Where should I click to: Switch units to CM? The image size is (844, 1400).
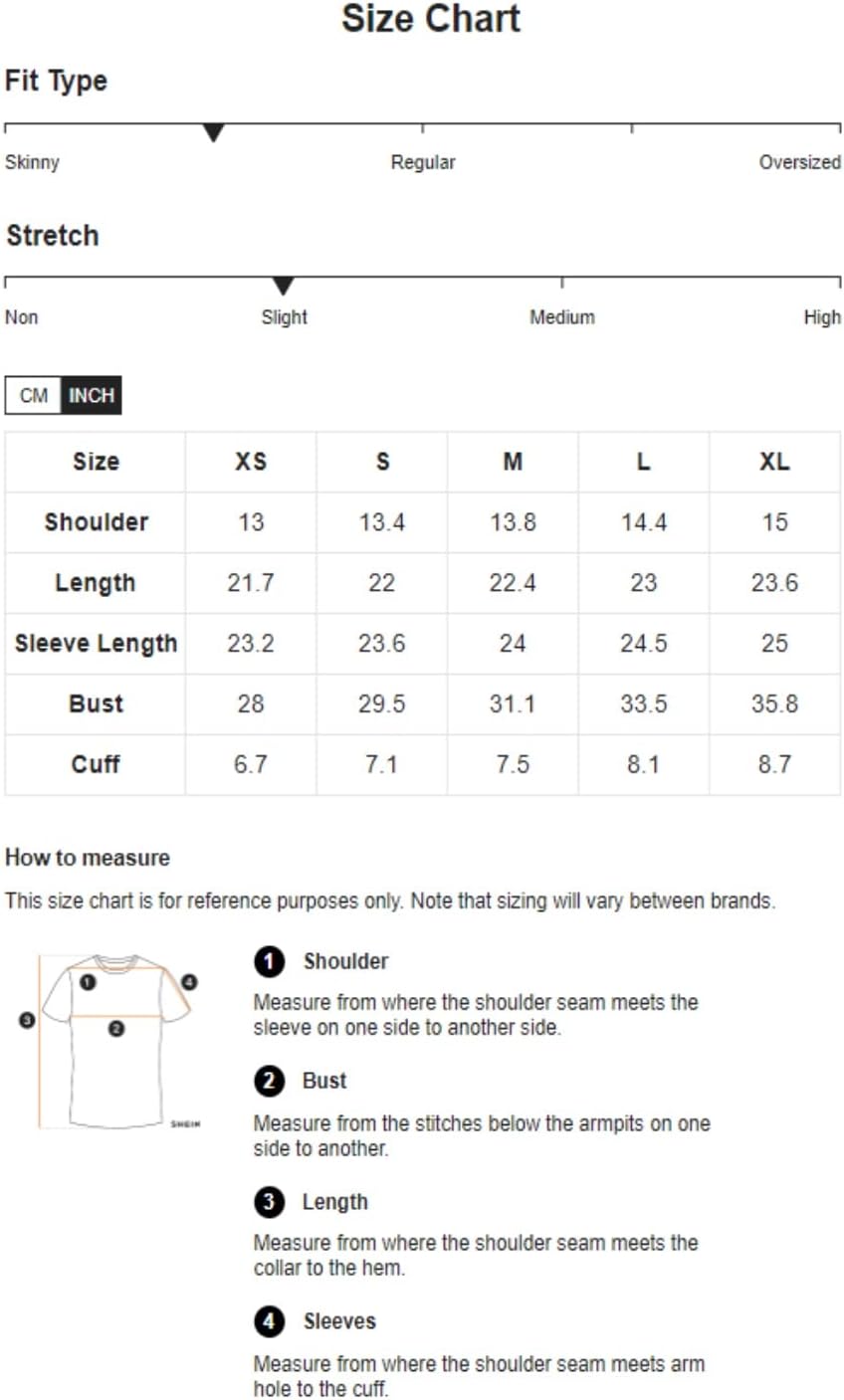(x=33, y=395)
